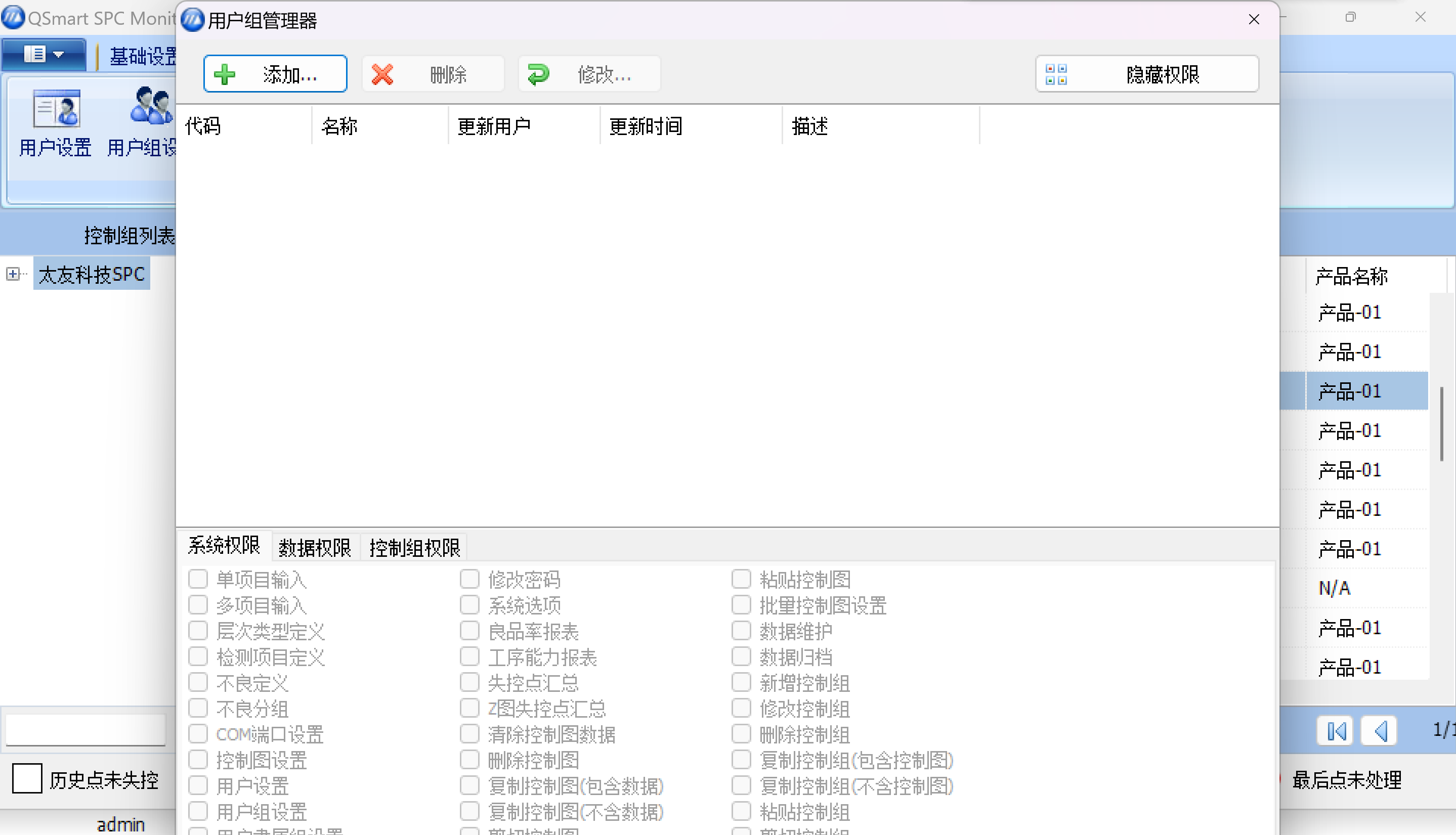Click the previous page arrow icon
1456x835 pixels.
coord(1380,731)
